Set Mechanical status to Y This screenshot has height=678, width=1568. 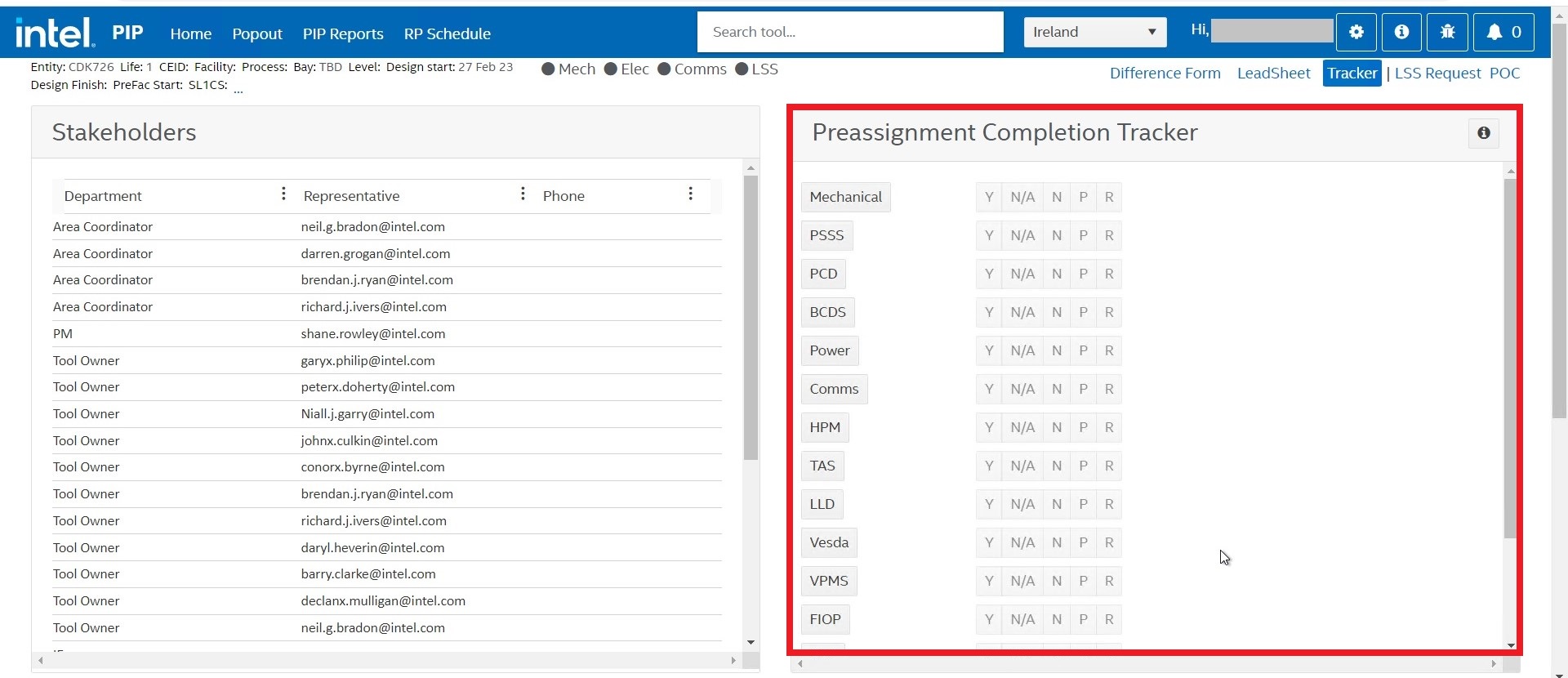coord(988,197)
